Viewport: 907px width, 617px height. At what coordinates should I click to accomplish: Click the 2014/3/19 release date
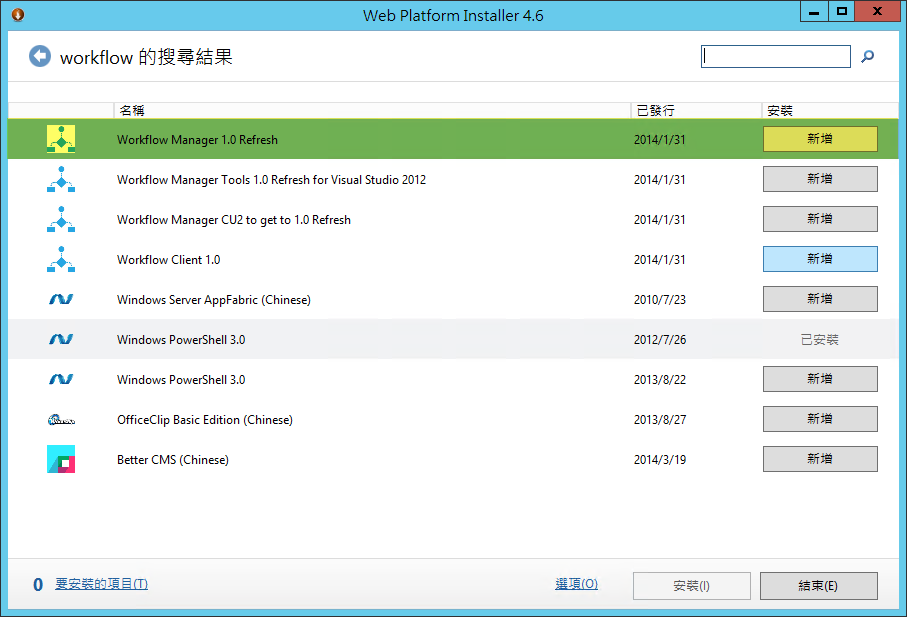pyautogui.click(x=659, y=460)
